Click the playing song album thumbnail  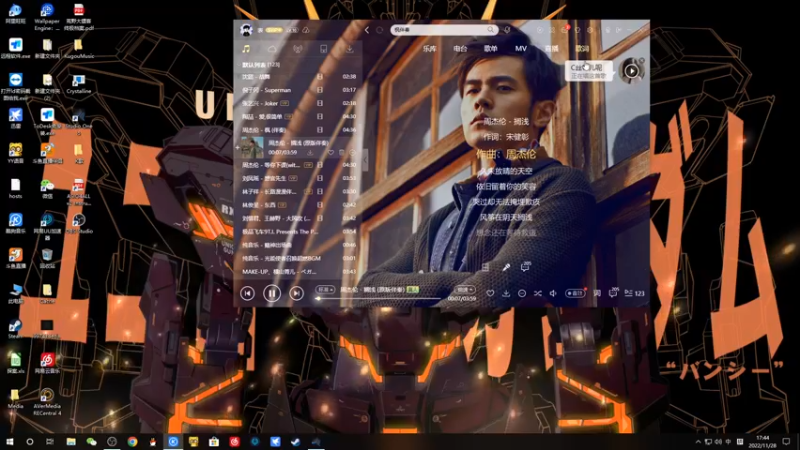(252, 147)
